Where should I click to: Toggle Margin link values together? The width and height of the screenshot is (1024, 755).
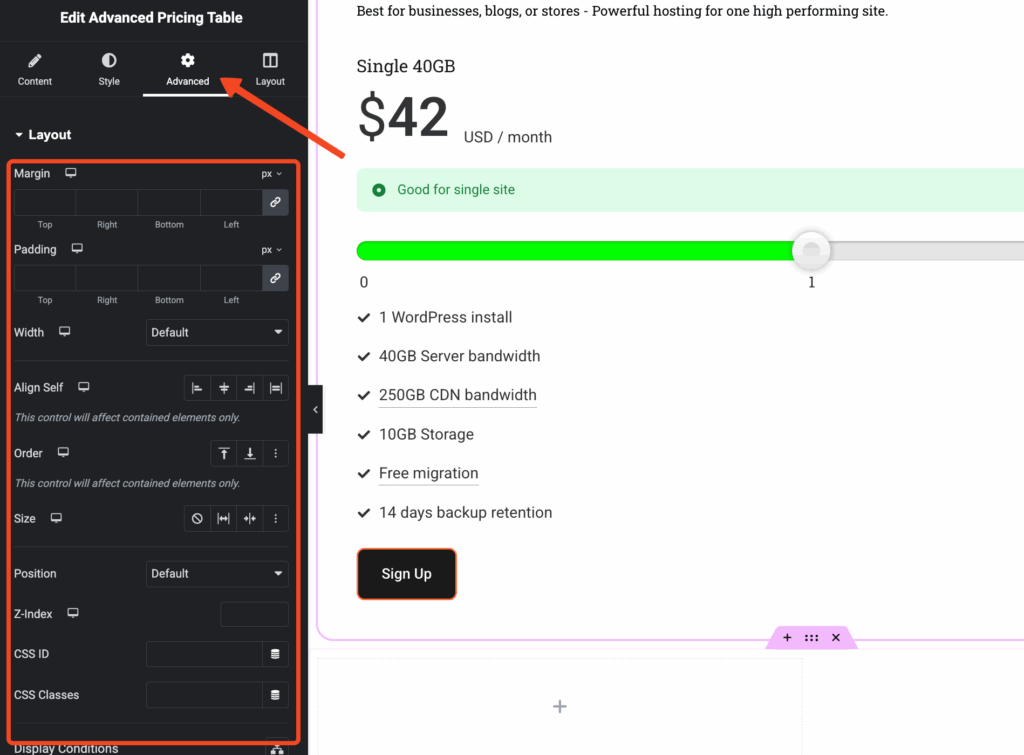pyautogui.click(x=275, y=202)
